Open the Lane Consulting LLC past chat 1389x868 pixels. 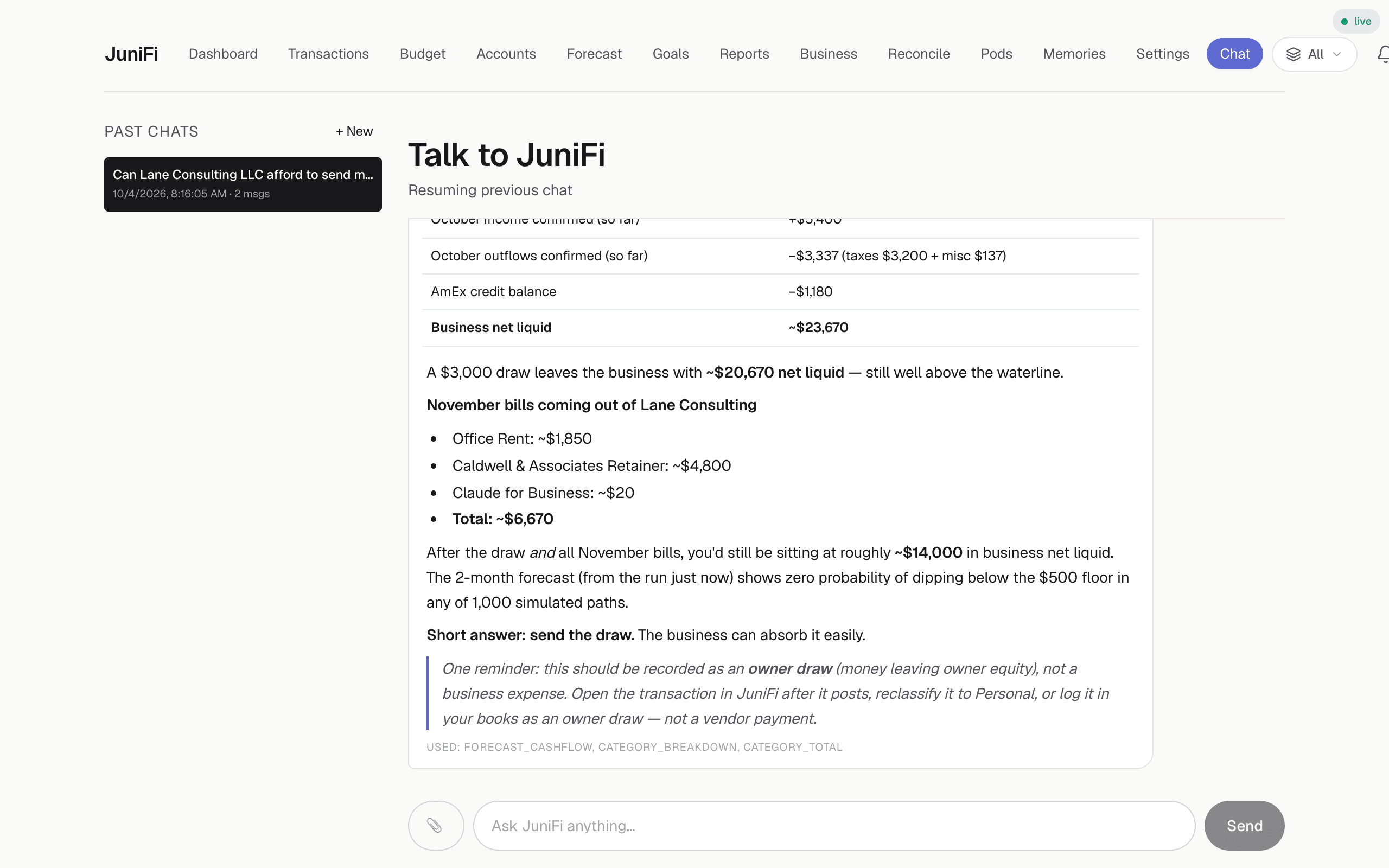[243, 184]
